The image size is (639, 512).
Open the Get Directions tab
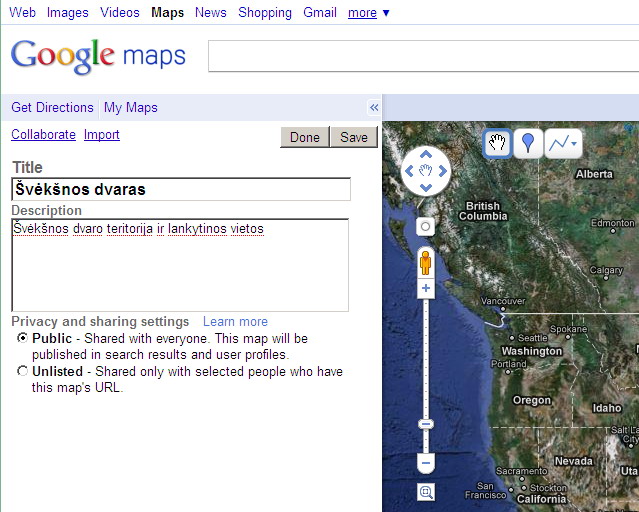tap(52, 108)
